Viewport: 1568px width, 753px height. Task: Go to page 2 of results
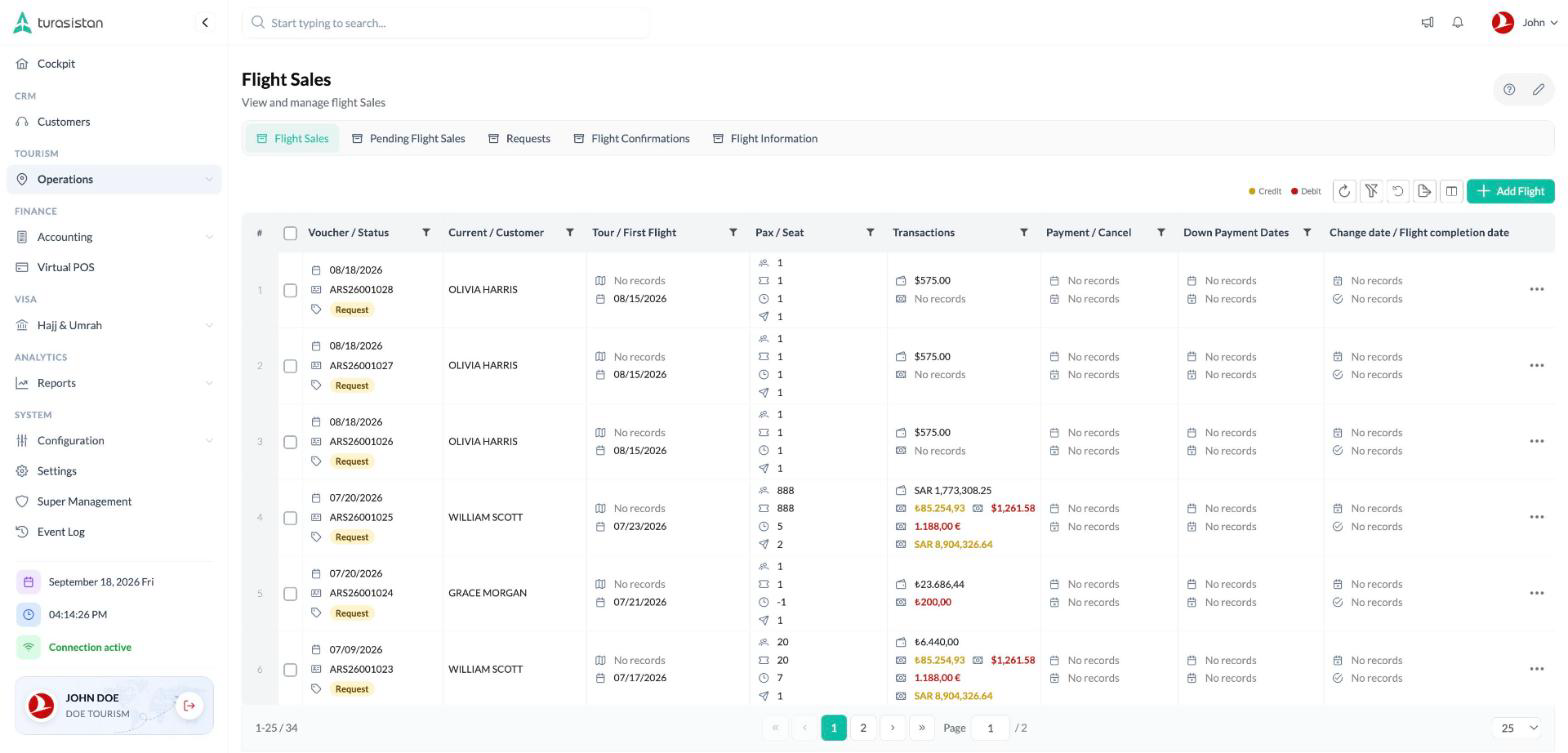(x=863, y=728)
